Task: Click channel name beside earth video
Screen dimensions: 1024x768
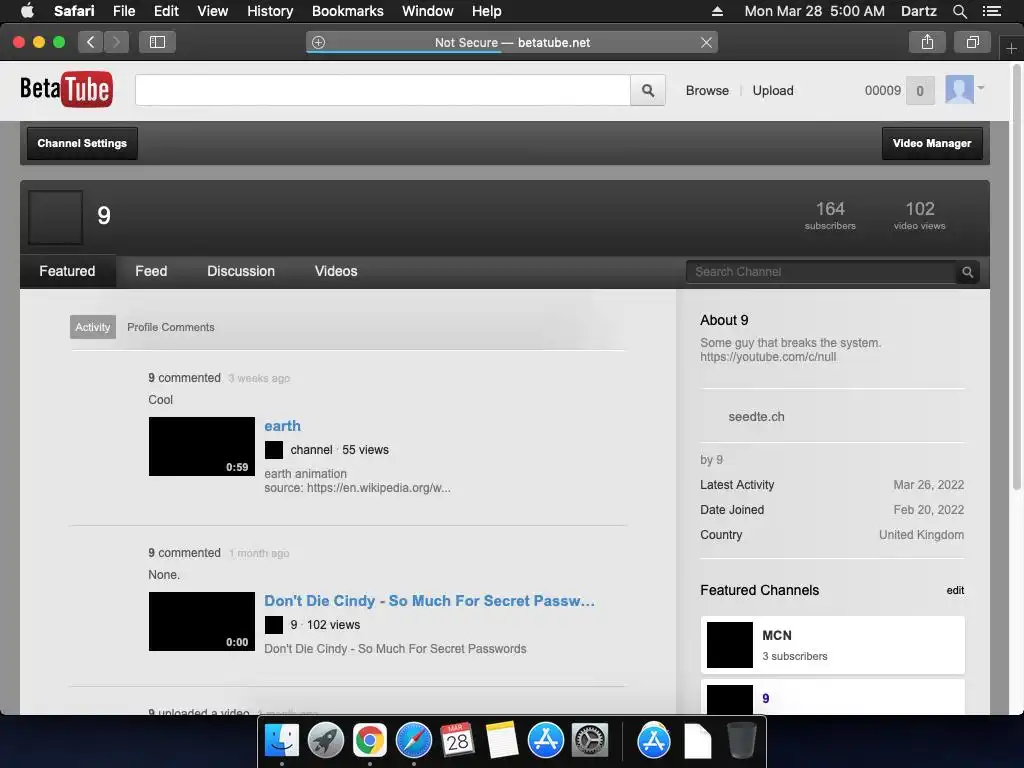Action: (311, 450)
